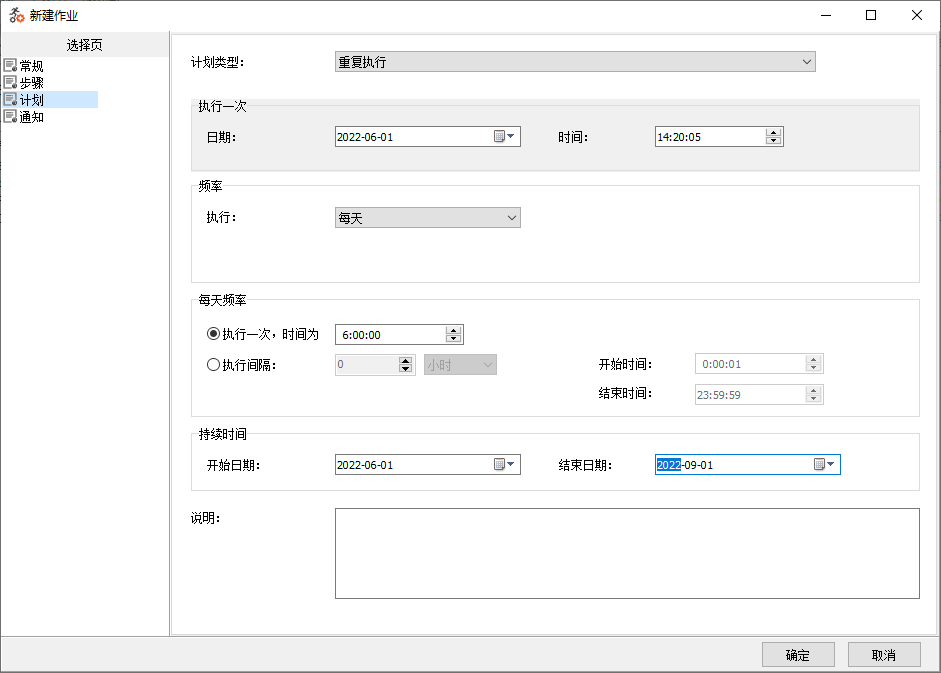Decrease the 14:20:05 time spinner
Screen dimensions: 941x673
[774, 140]
